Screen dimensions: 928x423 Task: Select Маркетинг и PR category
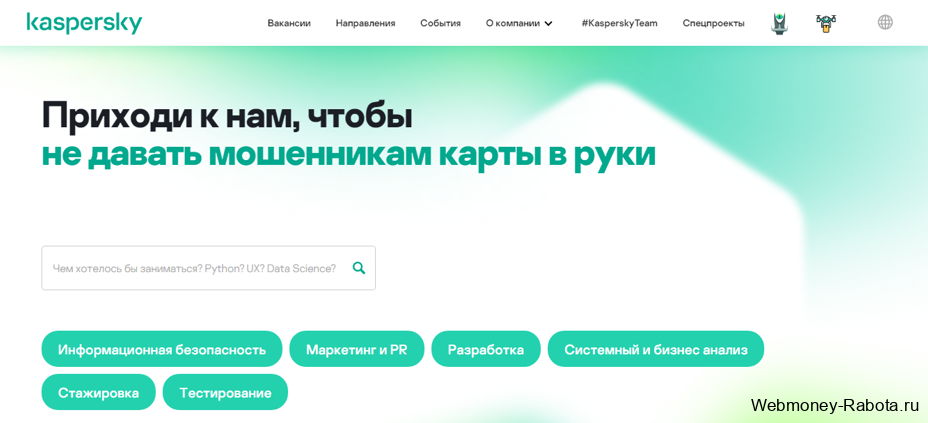click(356, 349)
